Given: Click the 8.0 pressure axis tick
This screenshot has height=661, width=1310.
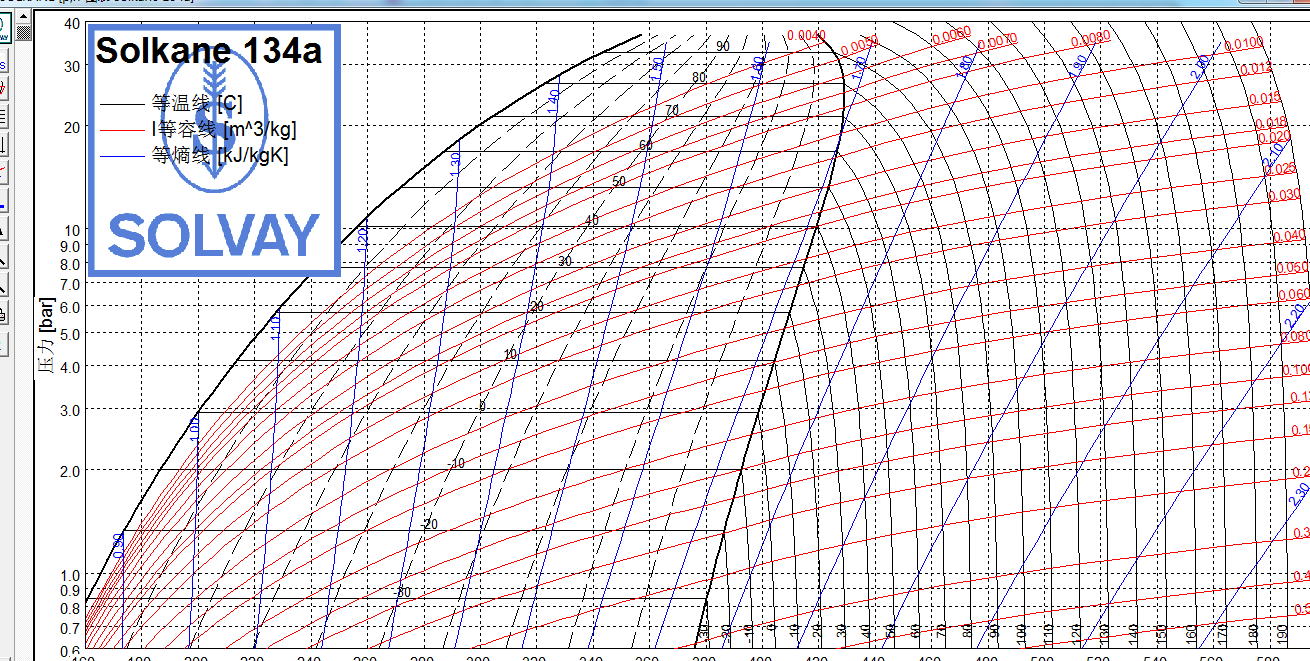Looking at the screenshot, I should [x=69, y=264].
